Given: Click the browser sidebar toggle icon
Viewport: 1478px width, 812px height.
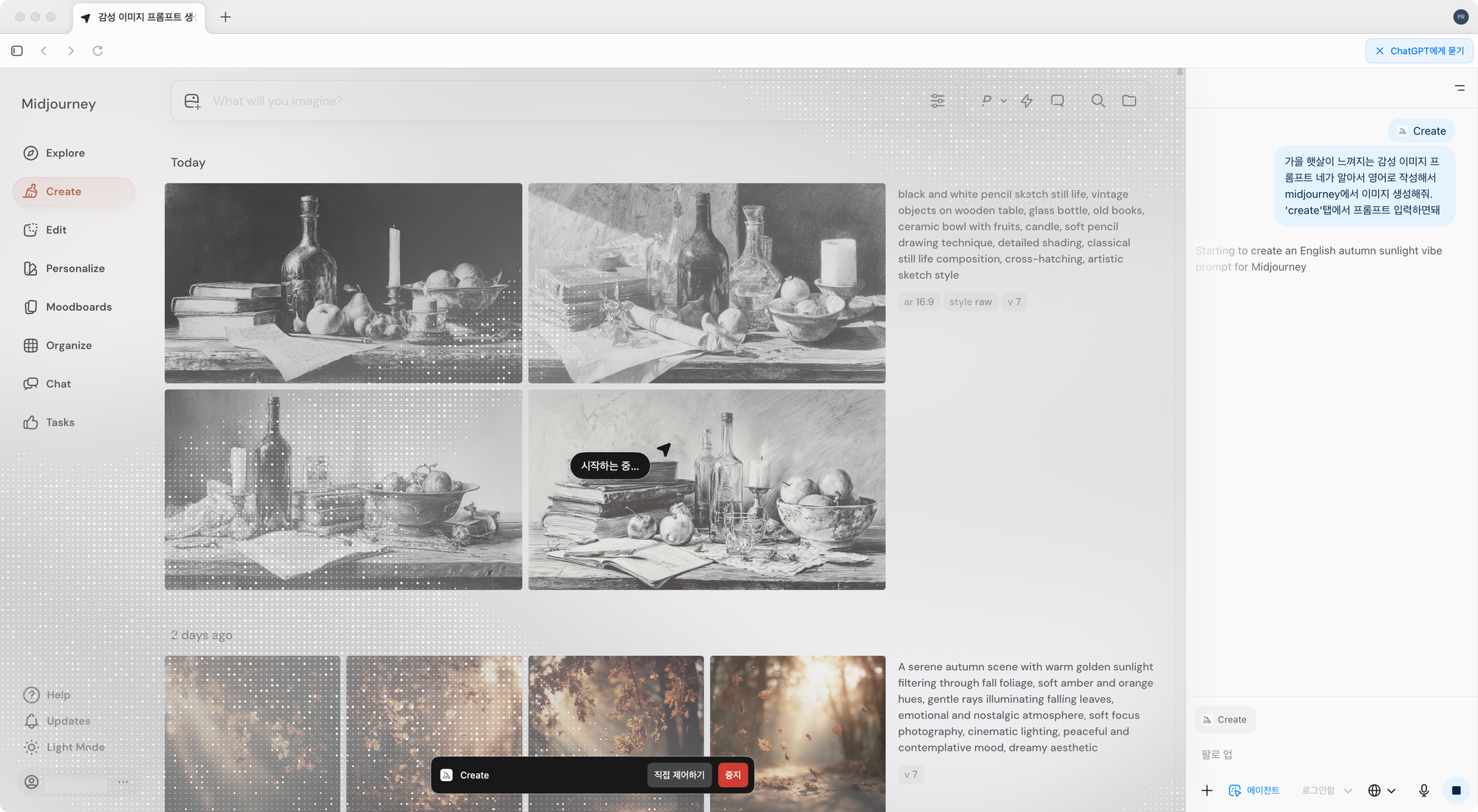Looking at the screenshot, I should 17,51.
